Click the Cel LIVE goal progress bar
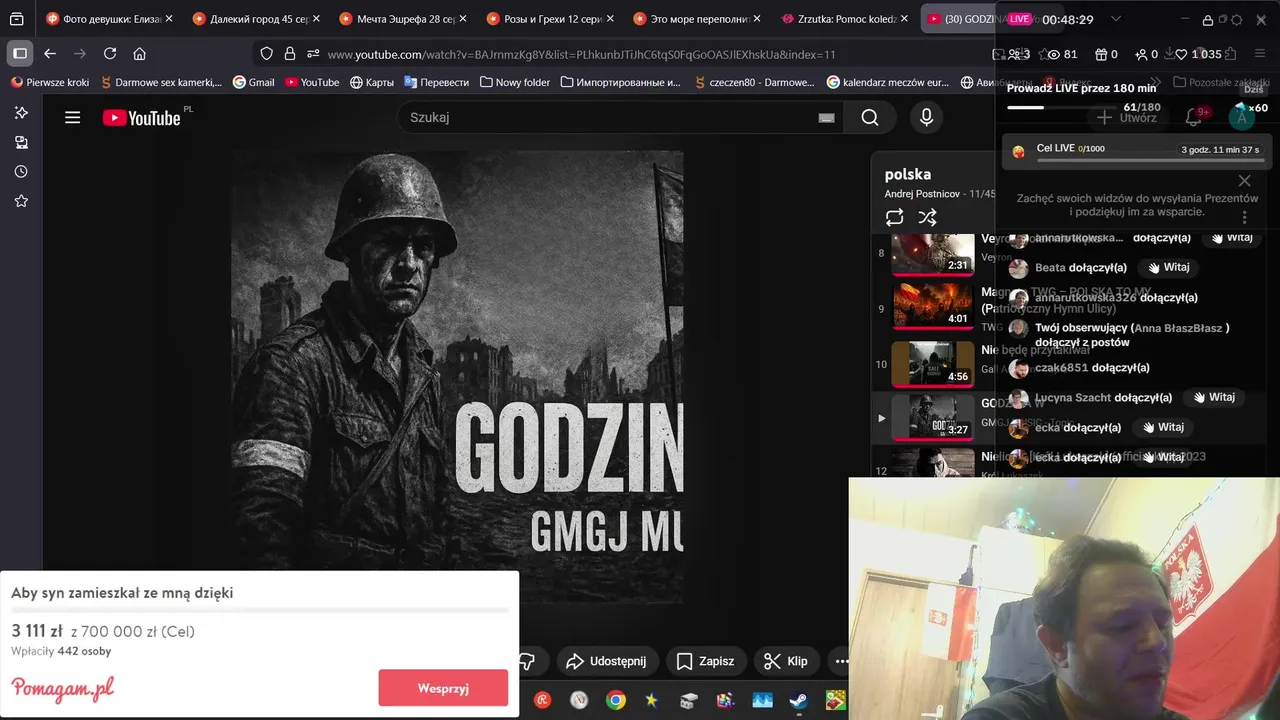Viewport: 1280px width, 720px height. 1150,159
